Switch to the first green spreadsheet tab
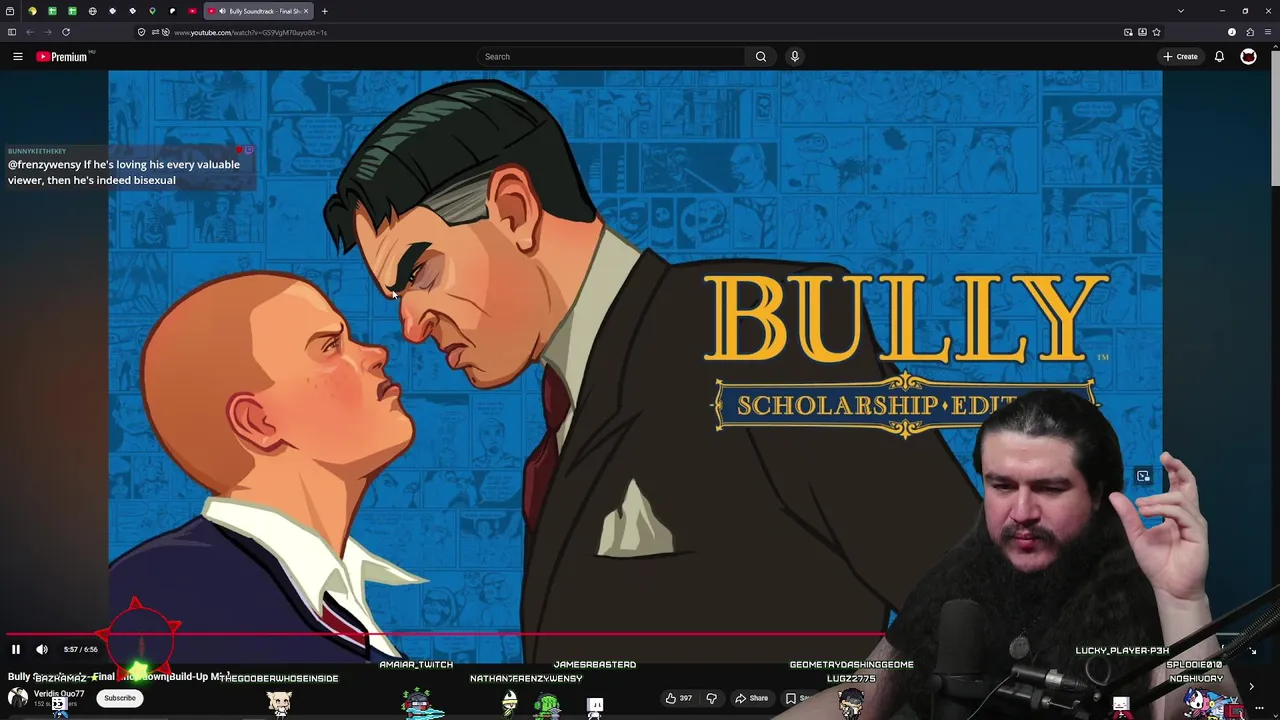The height and width of the screenshot is (720, 1280). pyautogui.click(x=52, y=11)
